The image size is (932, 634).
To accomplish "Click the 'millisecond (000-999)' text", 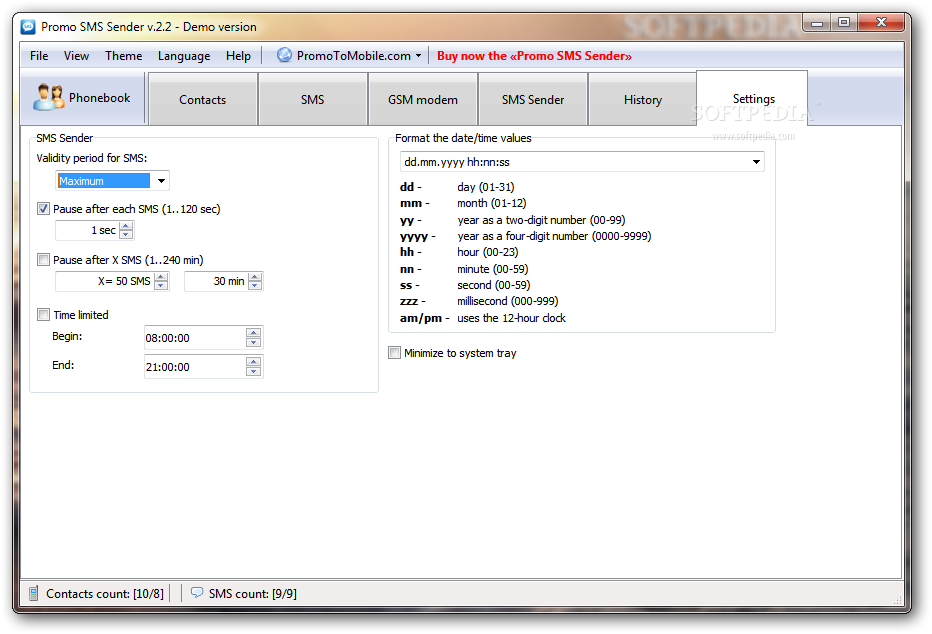I will point(508,301).
